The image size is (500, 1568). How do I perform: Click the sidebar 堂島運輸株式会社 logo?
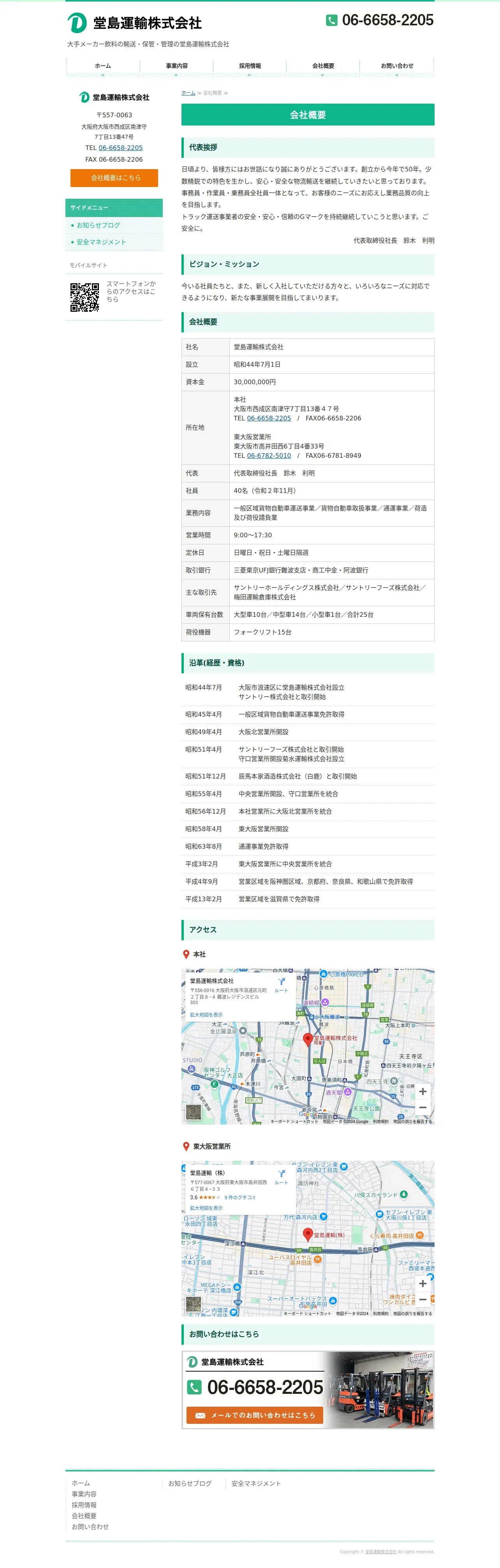114,97
